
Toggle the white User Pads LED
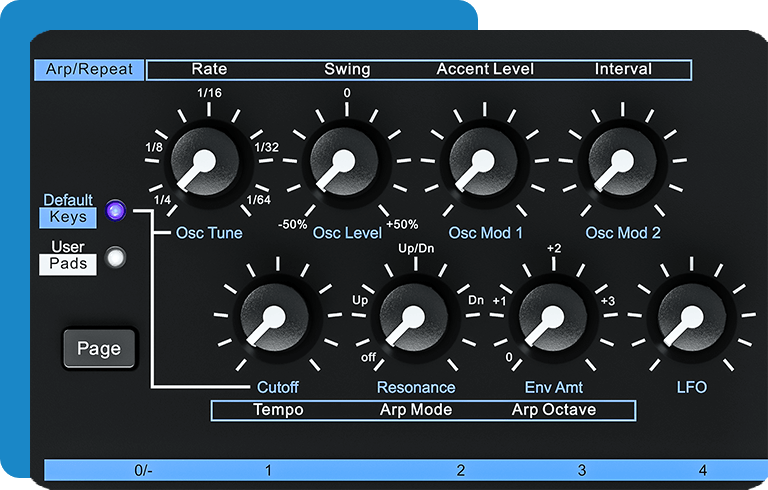(116, 258)
